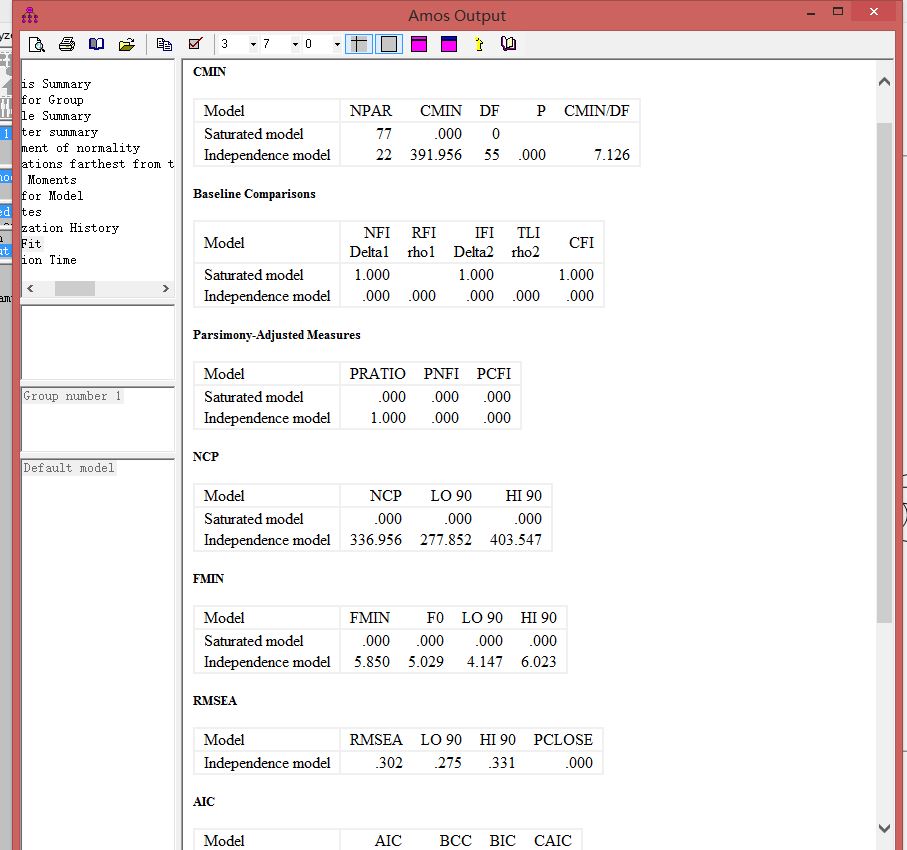Click the purple book icon in toolbar
Viewport: 907px width, 850px height.
click(508, 44)
